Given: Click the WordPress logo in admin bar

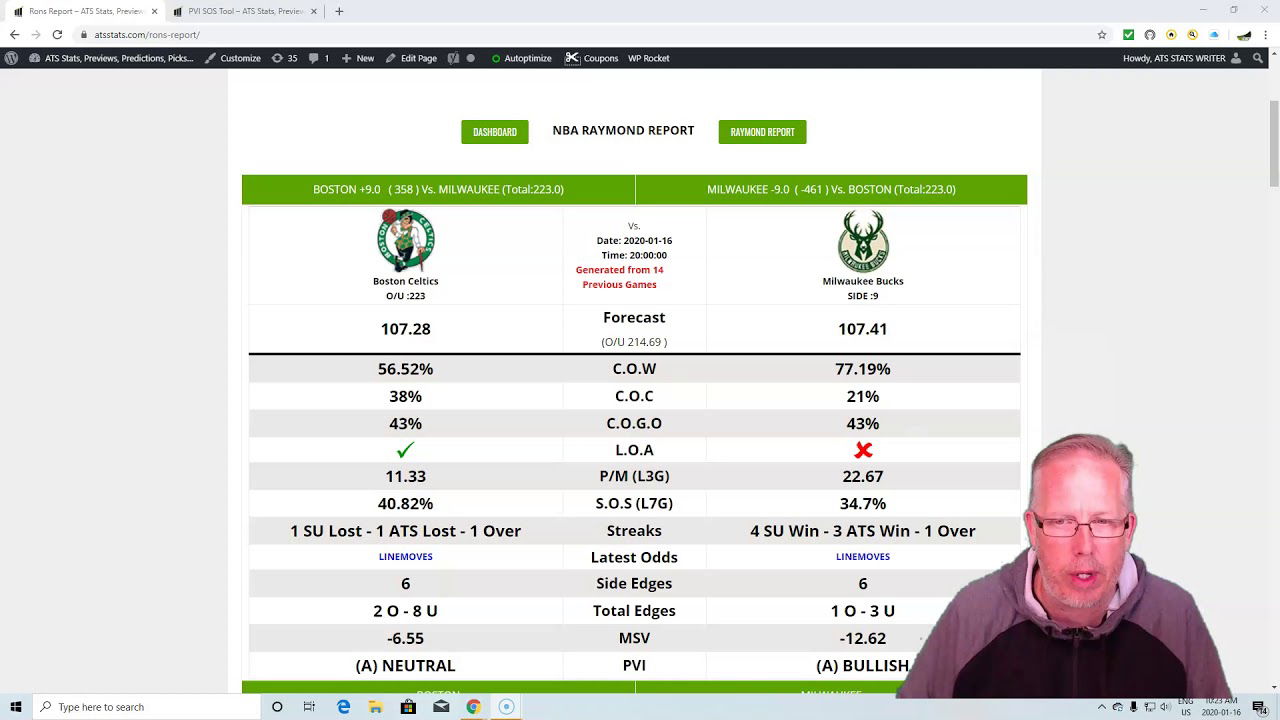Looking at the screenshot, I should (11, 58).
